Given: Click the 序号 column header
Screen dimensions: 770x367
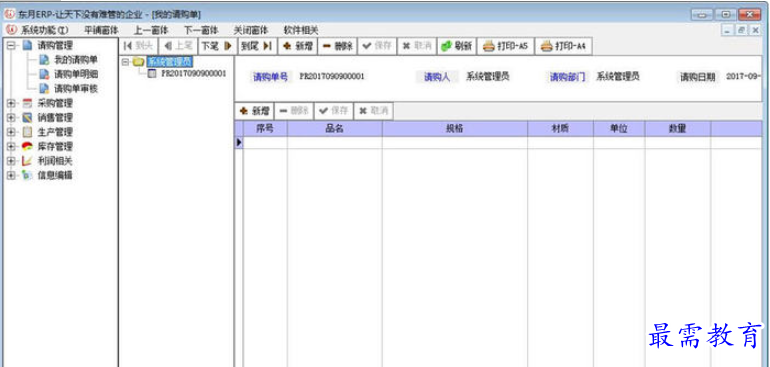Looking at the screenshot, I should [265, 129].
